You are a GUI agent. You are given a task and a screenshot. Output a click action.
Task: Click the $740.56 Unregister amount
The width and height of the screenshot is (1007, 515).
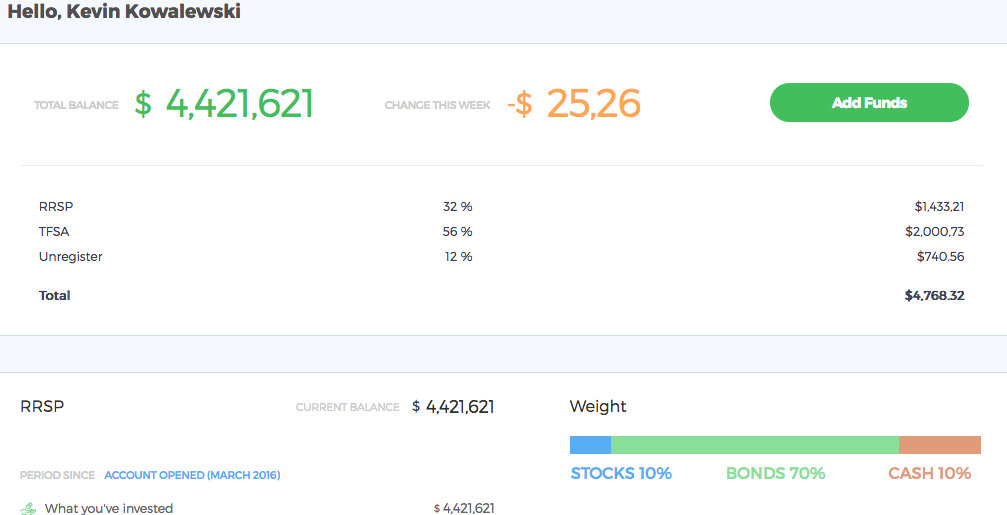coord(941,257)
